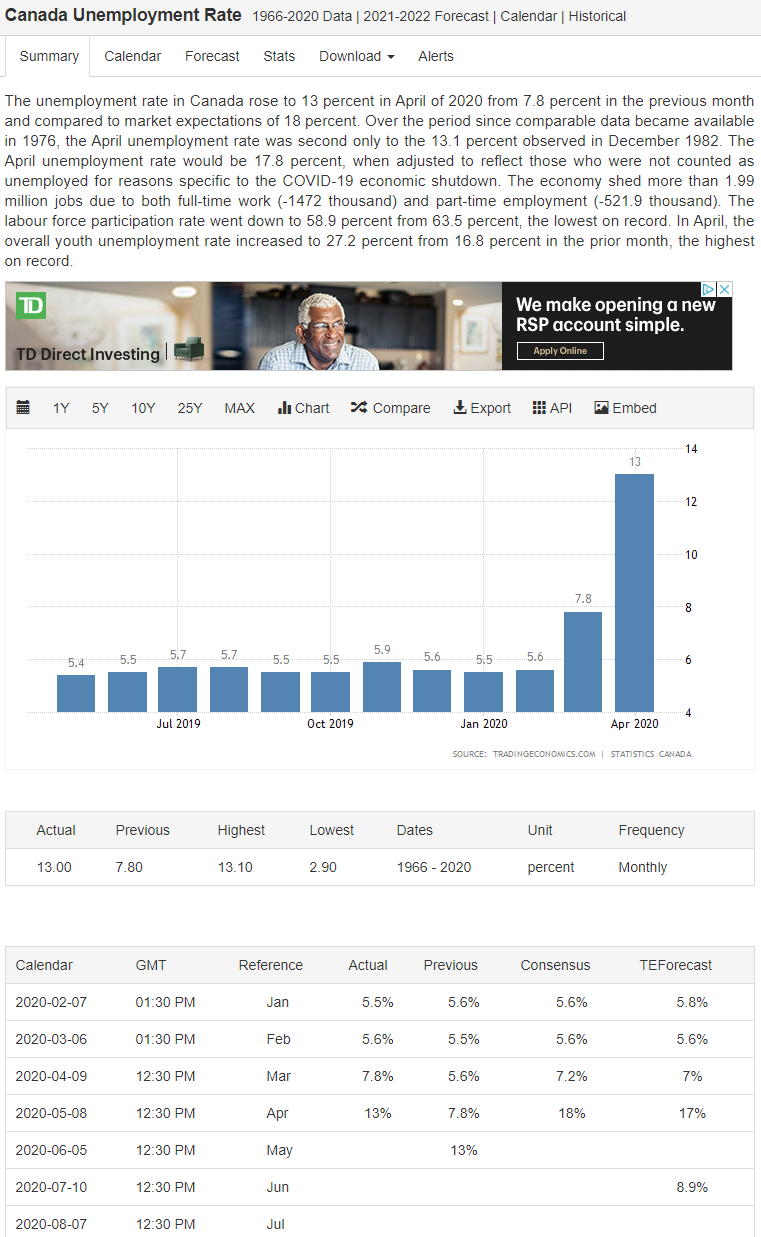Viewport: 761px width, 1237px height.
Task: Click the Jan 2020 axis label
Action: (x=484, y=723)
